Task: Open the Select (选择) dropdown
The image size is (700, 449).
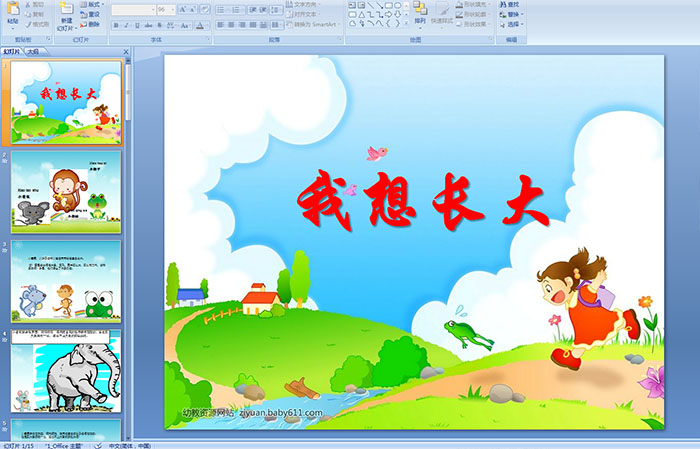Action: (512, 24)
